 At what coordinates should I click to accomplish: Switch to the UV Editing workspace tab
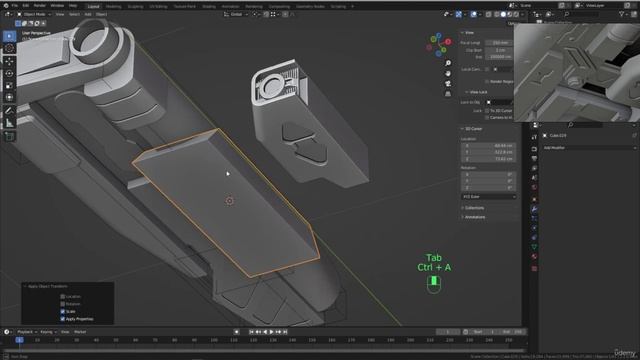tap(158, 7)
